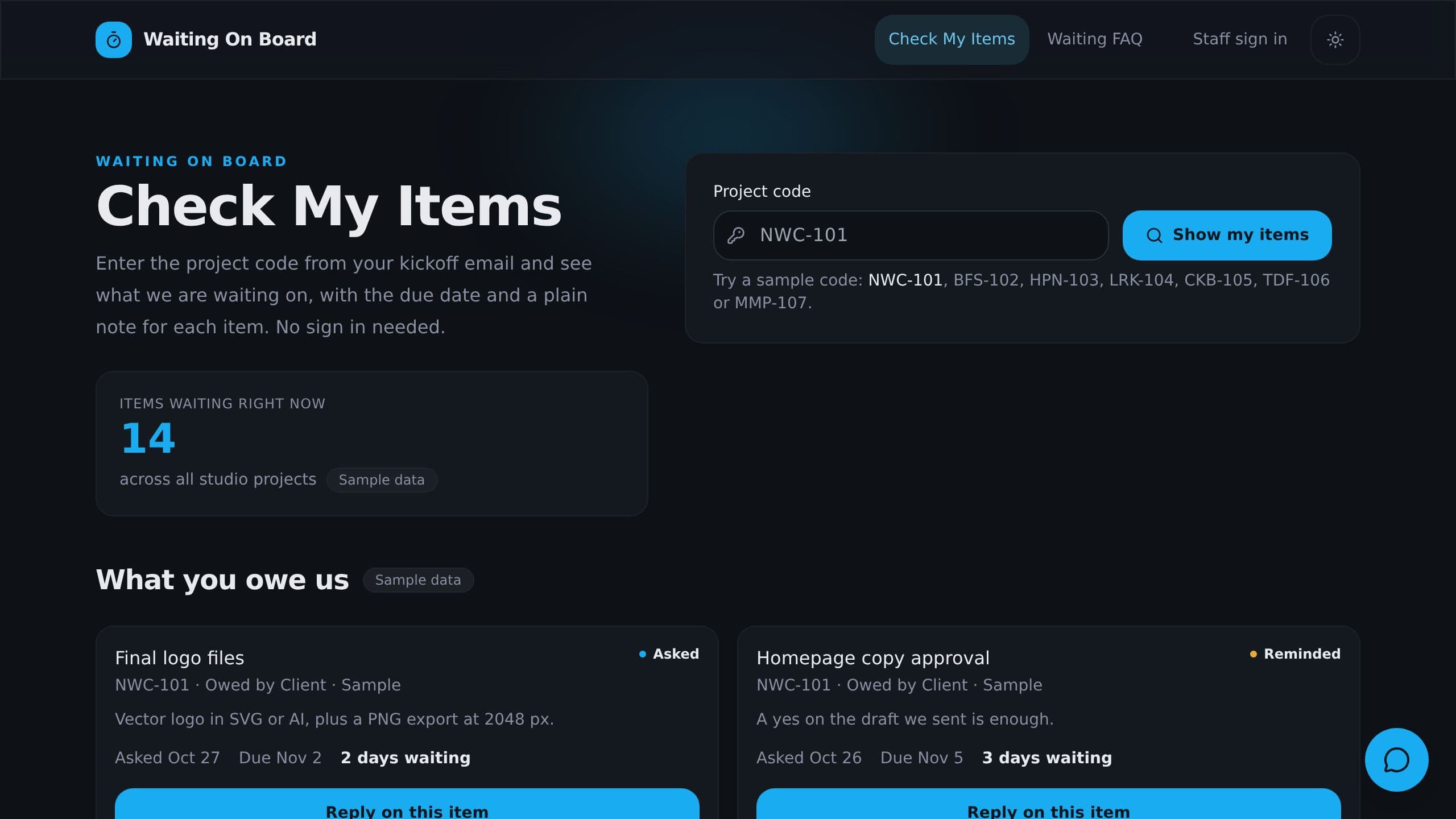This screenshot has height=819, width=1456.
Task: Click the Show my items button
Action: pyautogui.click(x=1227, y=235)
